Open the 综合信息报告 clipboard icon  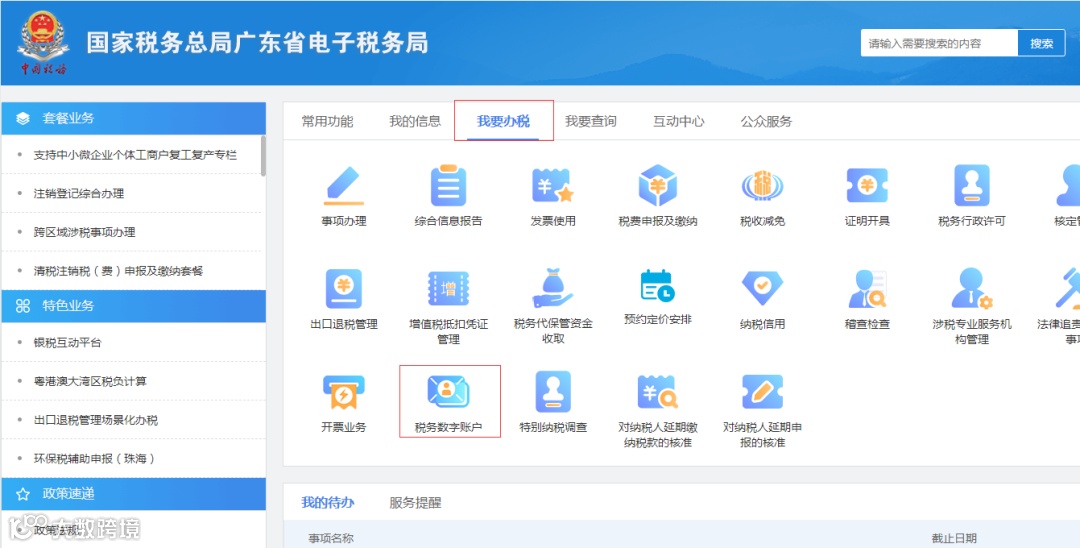(x=448, y=186)
